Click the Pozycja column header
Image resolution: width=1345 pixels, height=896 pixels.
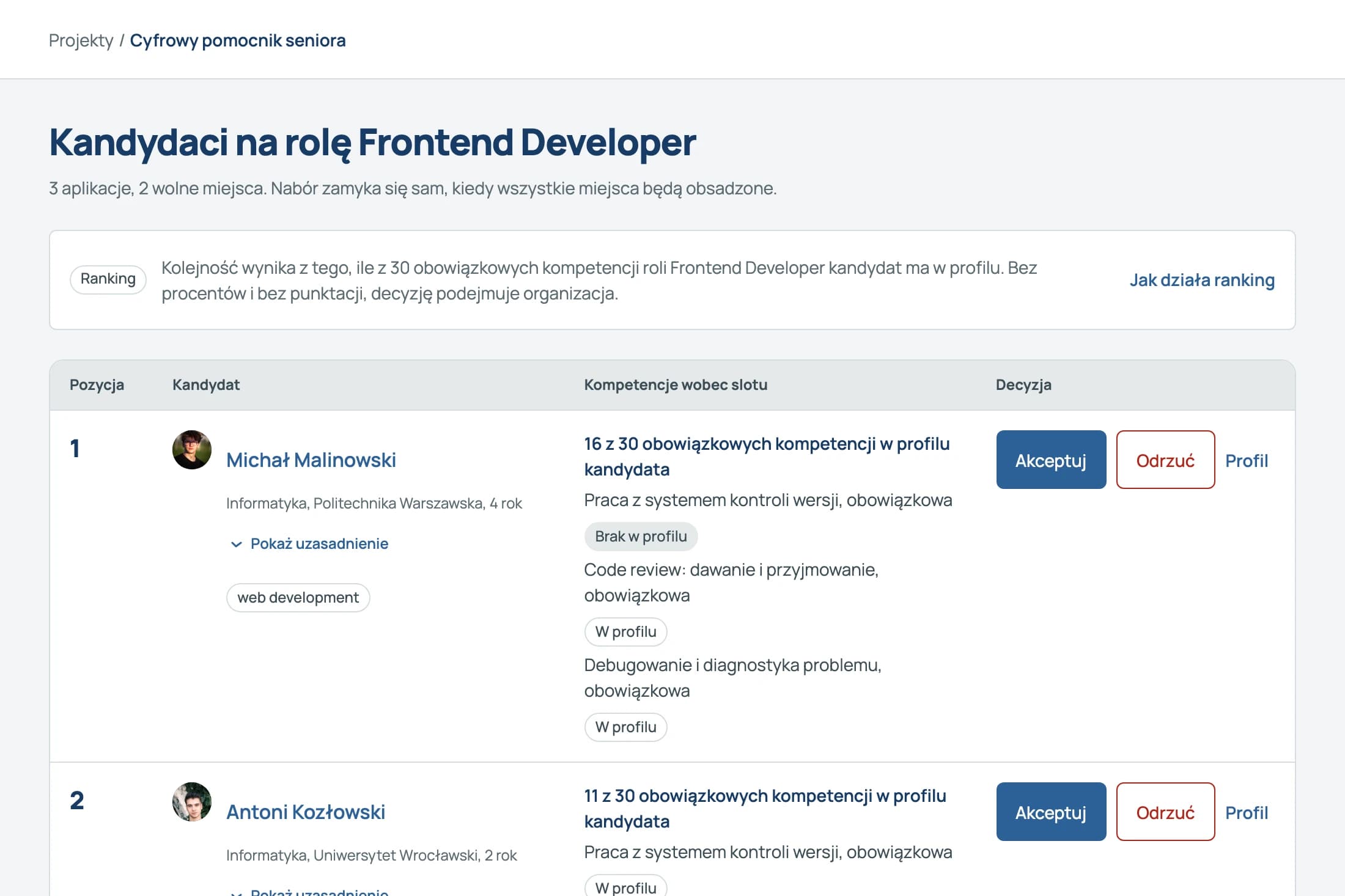click(x=97, y=384)
